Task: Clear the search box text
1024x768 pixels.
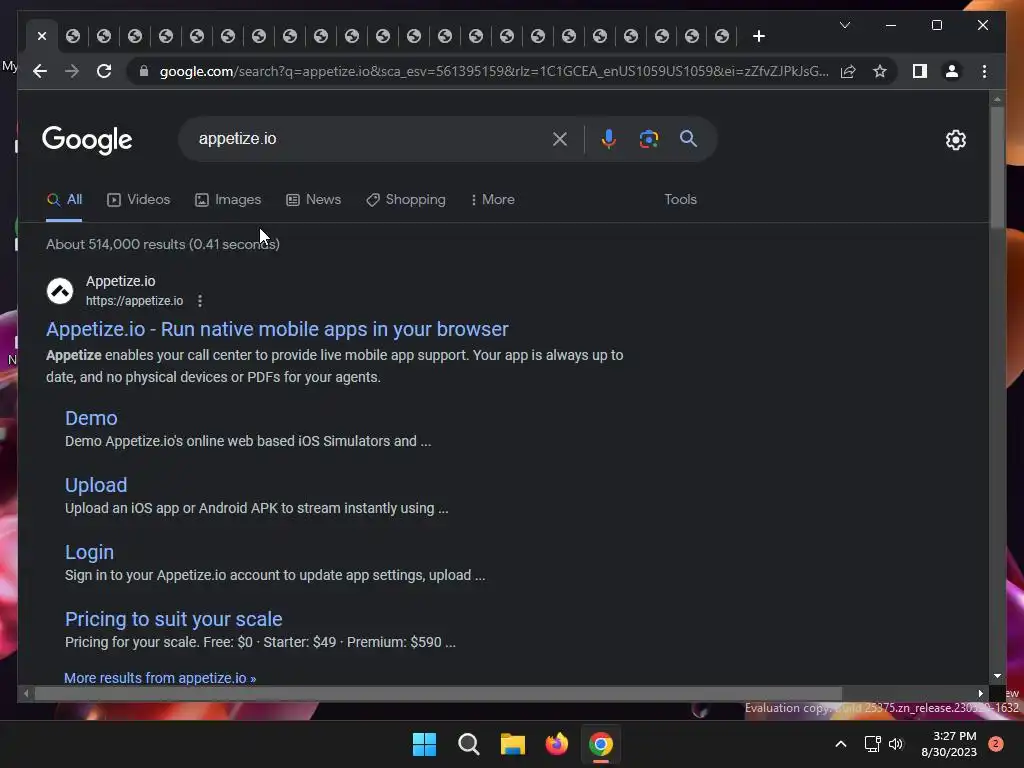Action: point(560,138)
